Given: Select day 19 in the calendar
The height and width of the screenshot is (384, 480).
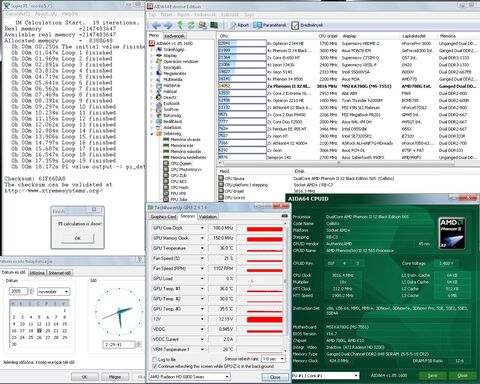Looking at the screenshot, I should click(39, 331).
